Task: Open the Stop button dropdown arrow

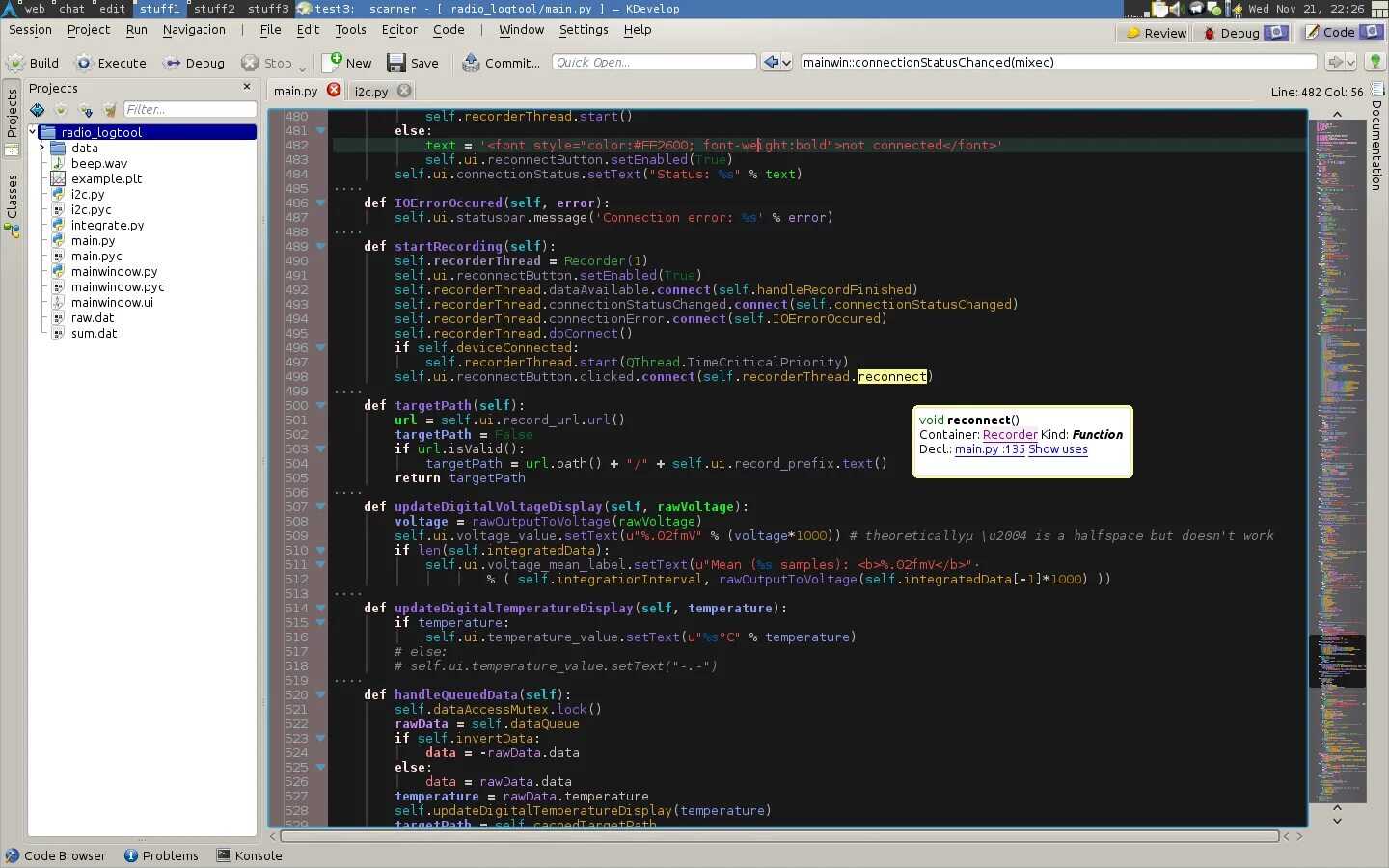Action: [x=302, y=68]
